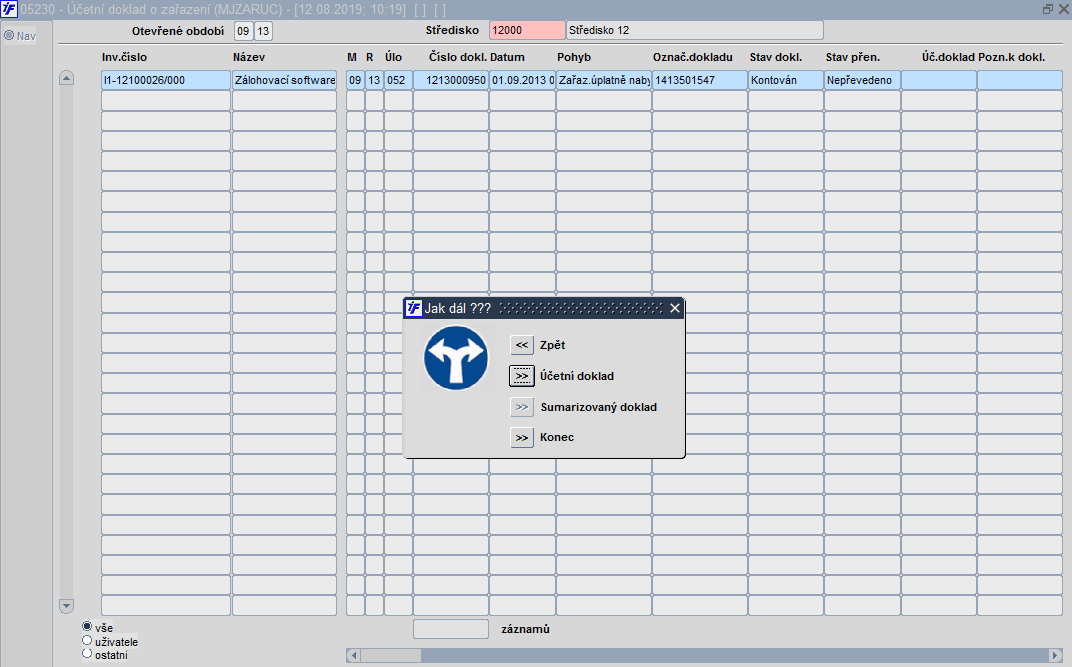The width and height of the screenshot is (1072, 667).
Task: Close the Jak dál ??? dialog
Action: click(675, 308)
